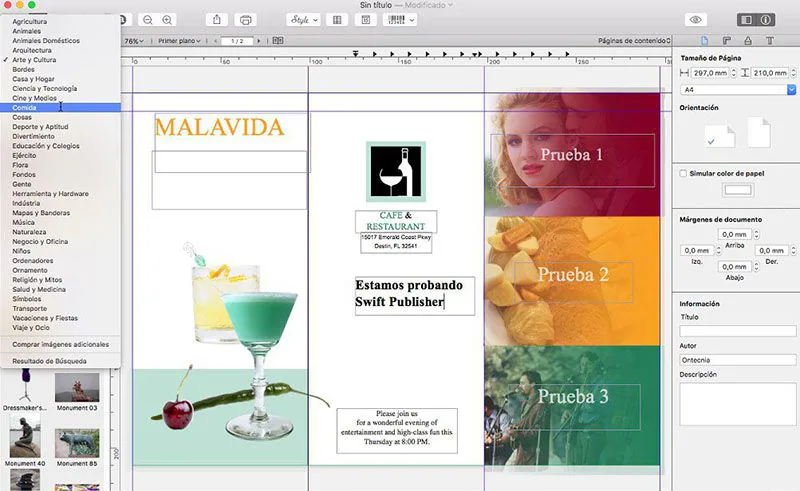Toggle the source panel sidebar icon
Screen dimensions: 800x491
pos(746,20)
